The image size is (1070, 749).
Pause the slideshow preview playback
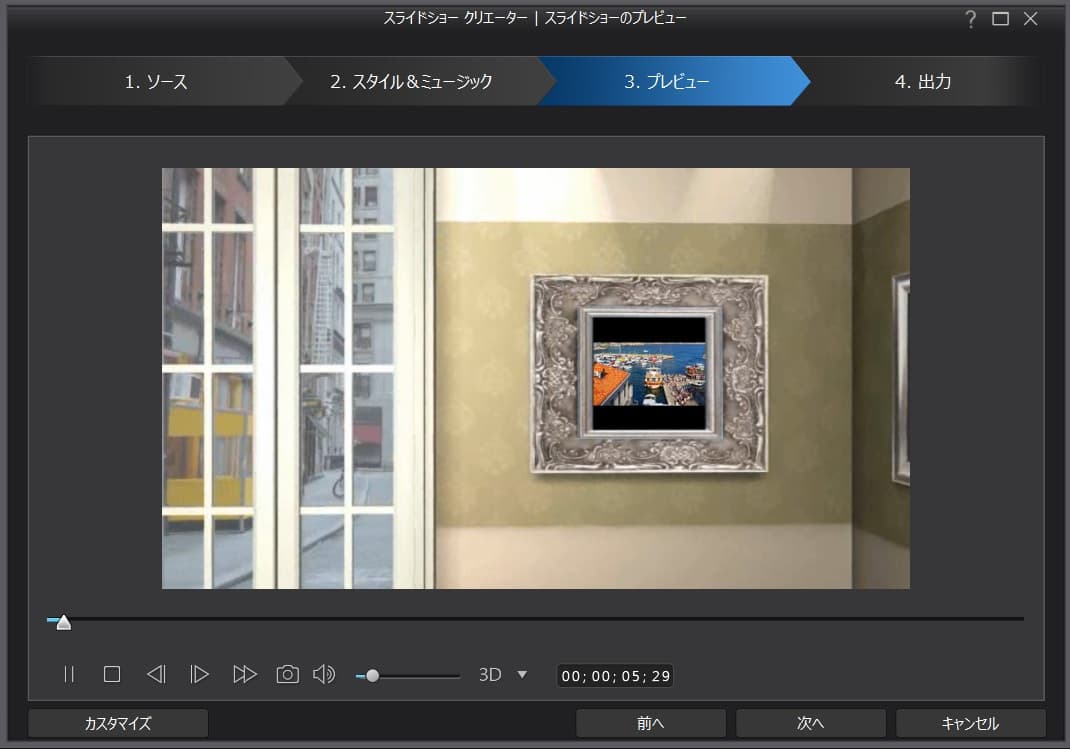(69, 675)
